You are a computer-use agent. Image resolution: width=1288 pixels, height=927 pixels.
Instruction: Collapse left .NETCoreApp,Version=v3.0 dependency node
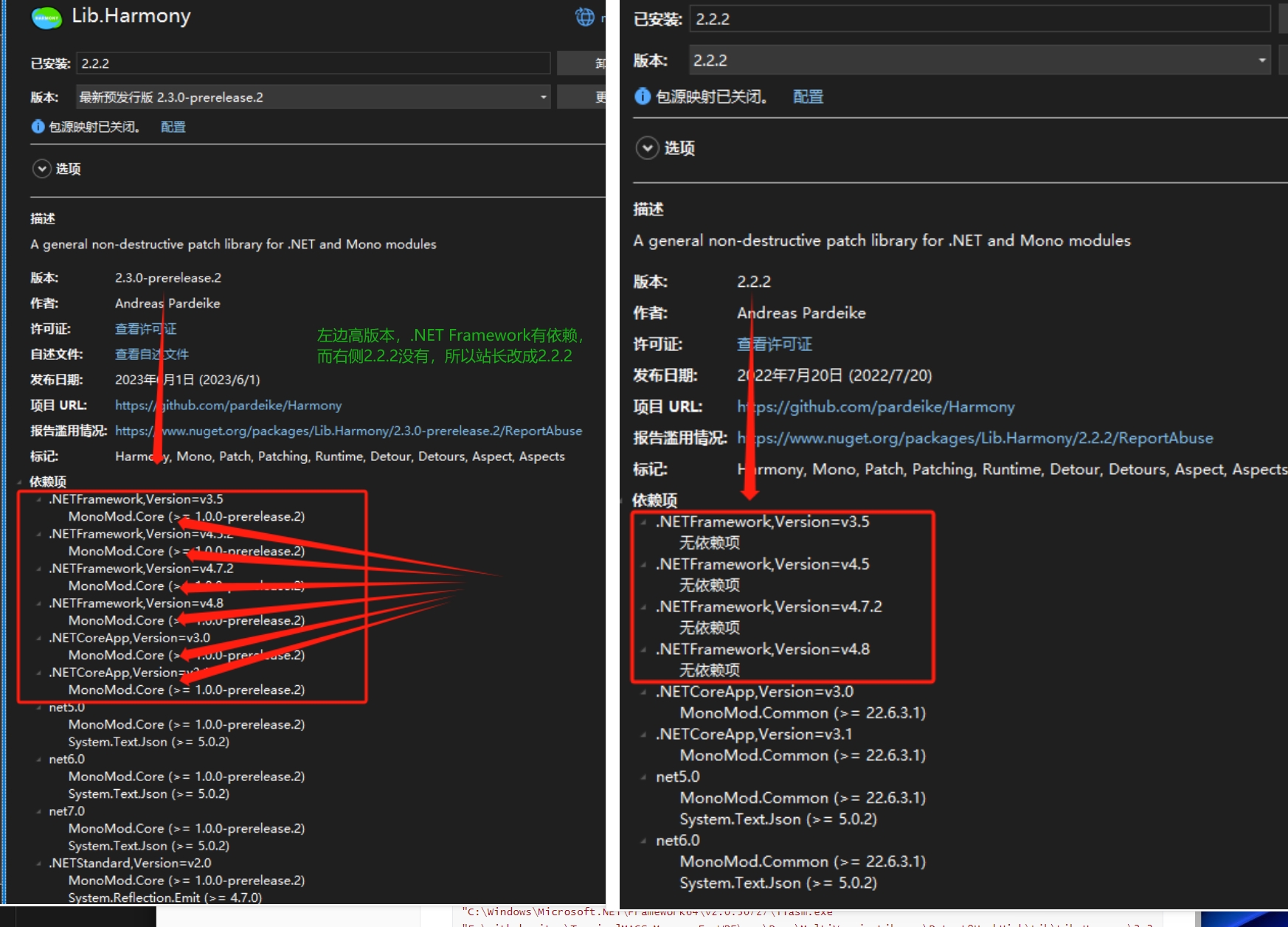point(39,639)
